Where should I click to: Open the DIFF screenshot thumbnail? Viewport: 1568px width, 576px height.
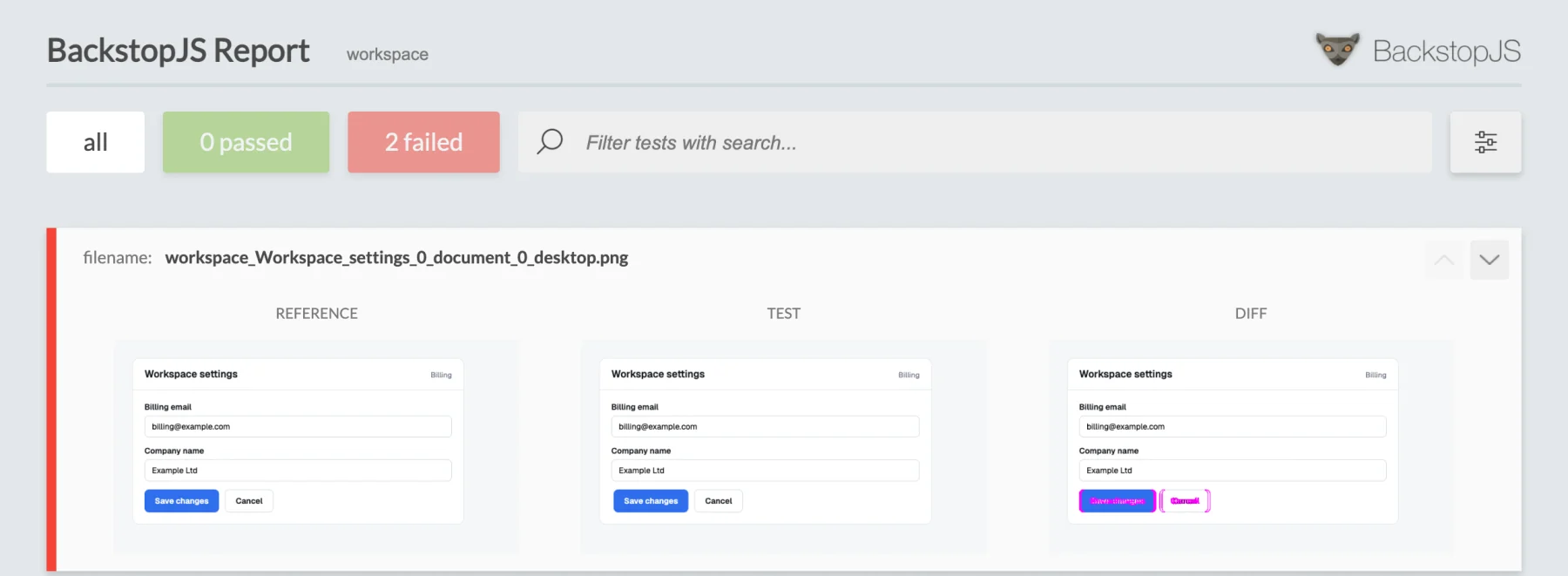coord(1251,446)
